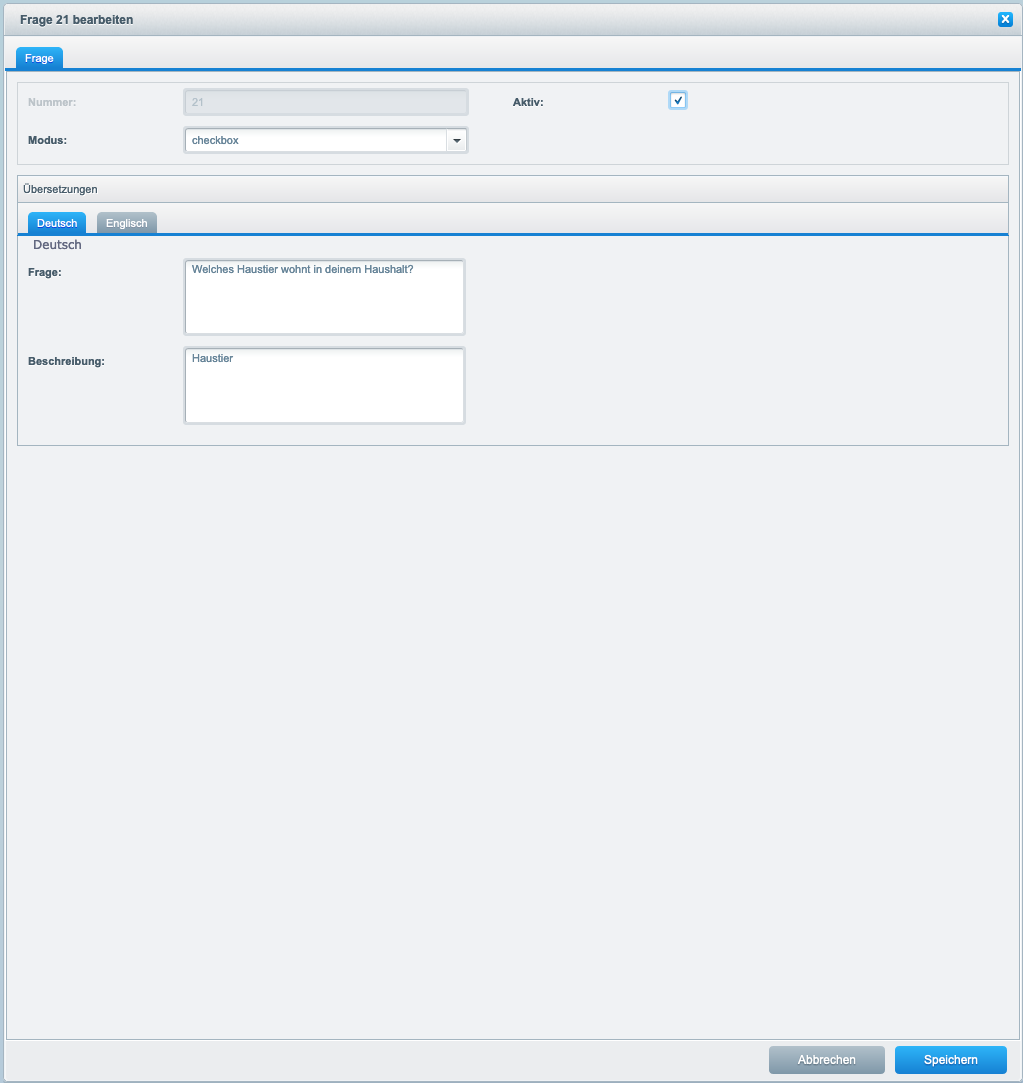Focus the Frage question text area
Image resolution: width=1023 pixels, height=1083 pixels.
tap(325, 297)
